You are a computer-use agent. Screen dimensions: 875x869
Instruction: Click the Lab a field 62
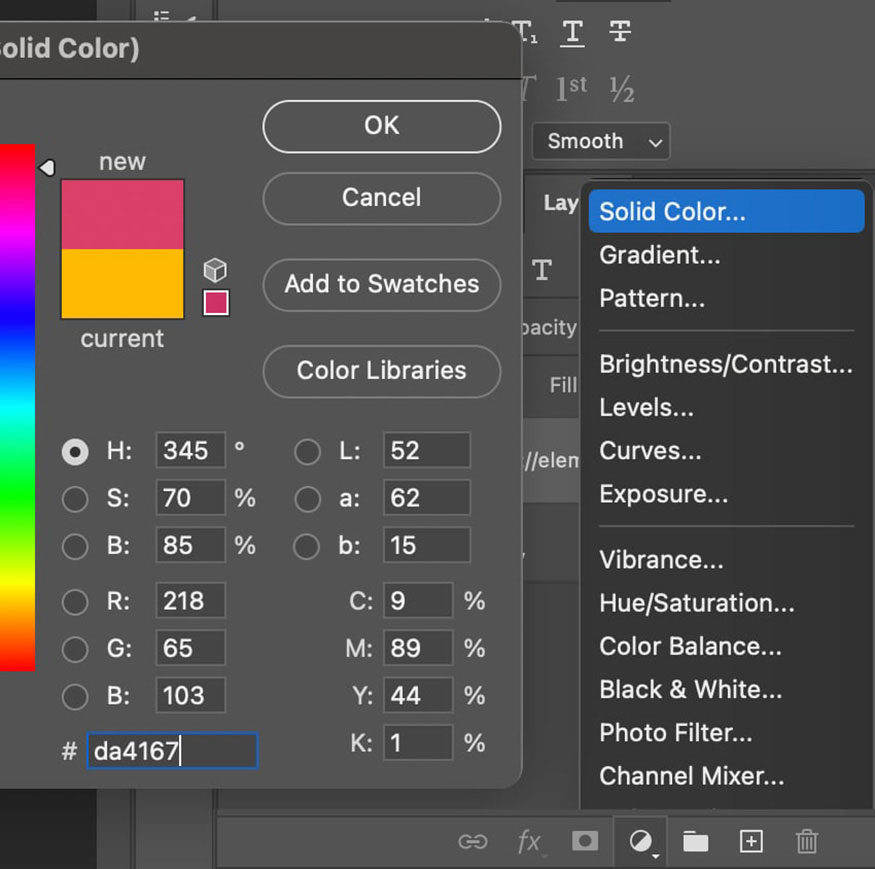click(426, 497)
